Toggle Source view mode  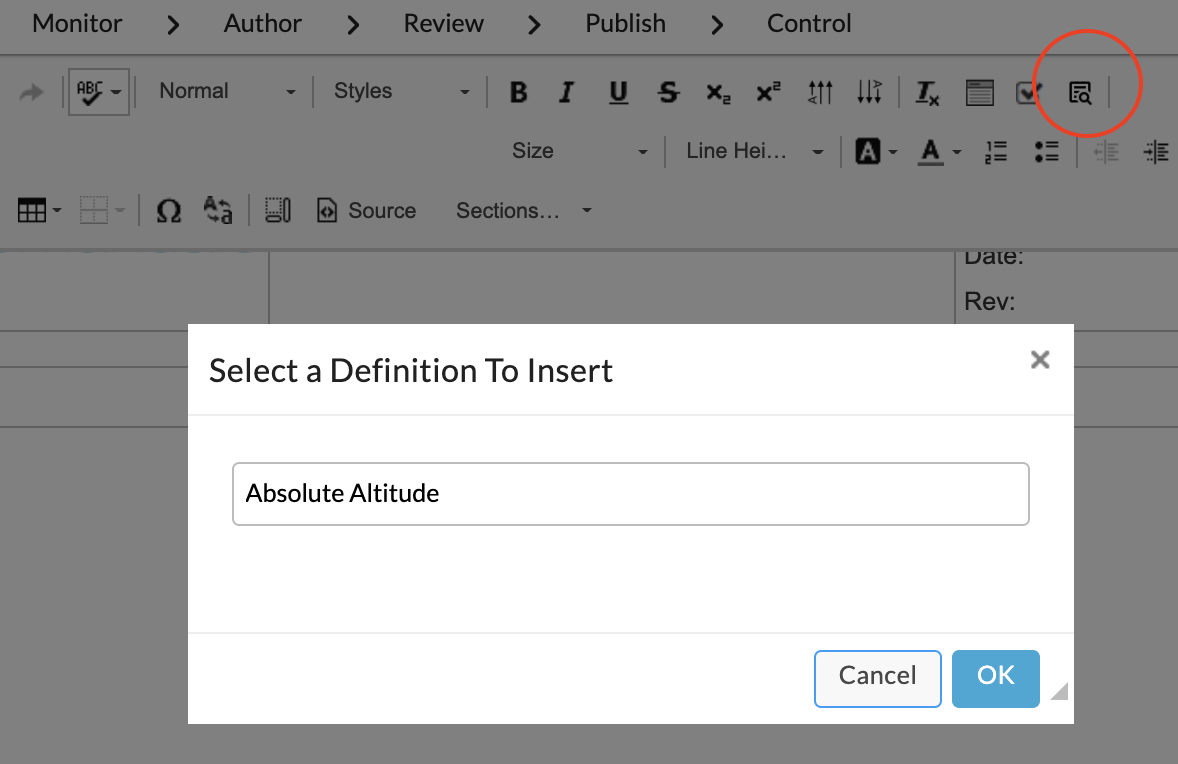pyautogui.click(x=366, y=211)
